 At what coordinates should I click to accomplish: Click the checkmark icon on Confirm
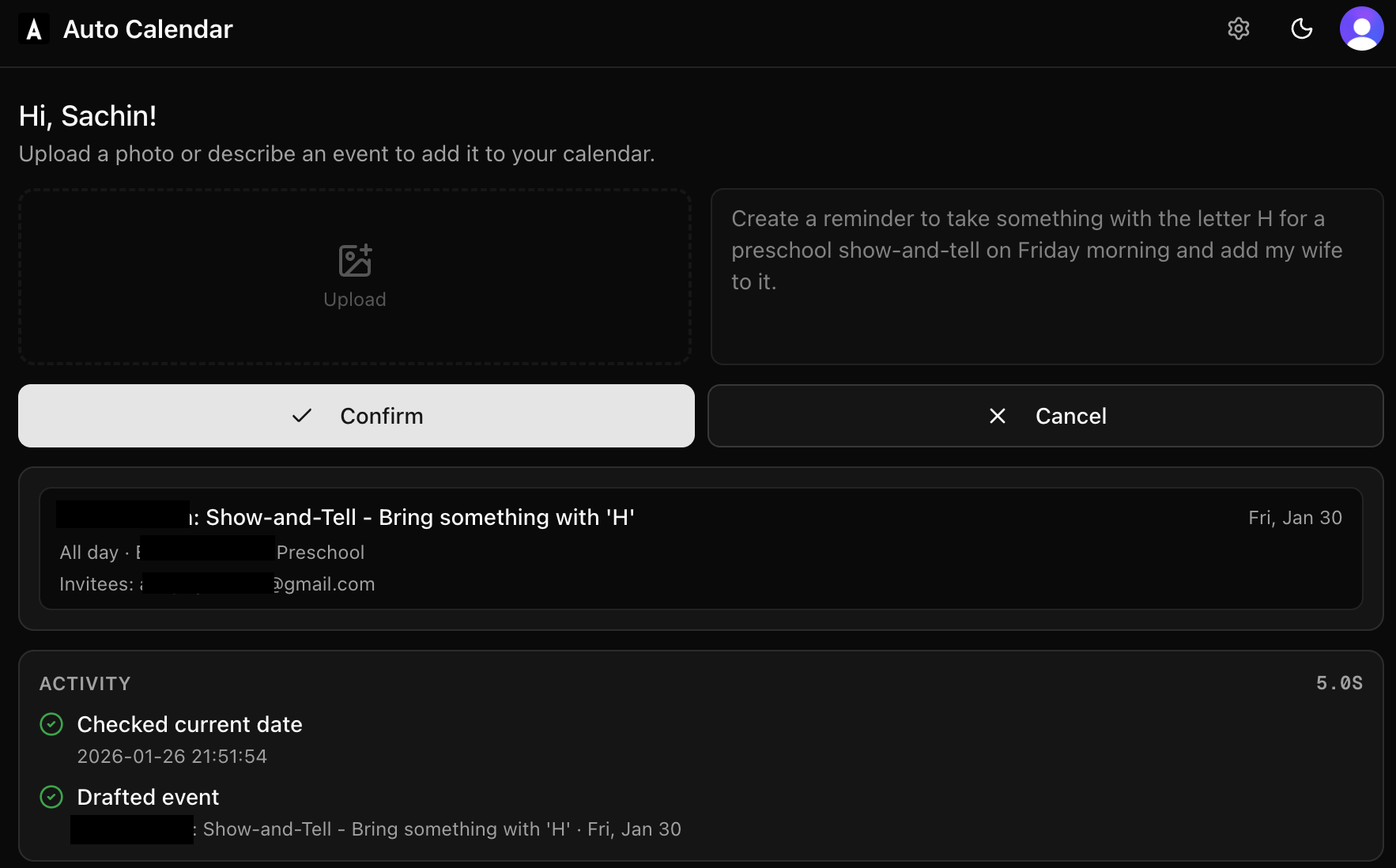click(x=302, y=416)
